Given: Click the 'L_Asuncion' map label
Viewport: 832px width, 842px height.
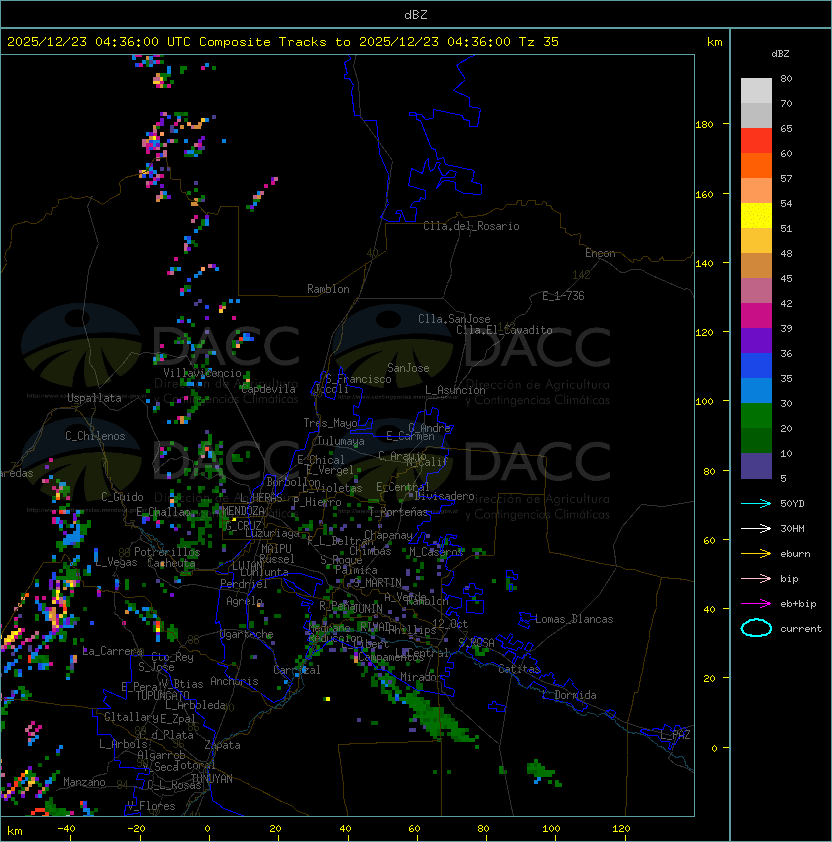Looking at the screenshot, I should tap(455, 390).
